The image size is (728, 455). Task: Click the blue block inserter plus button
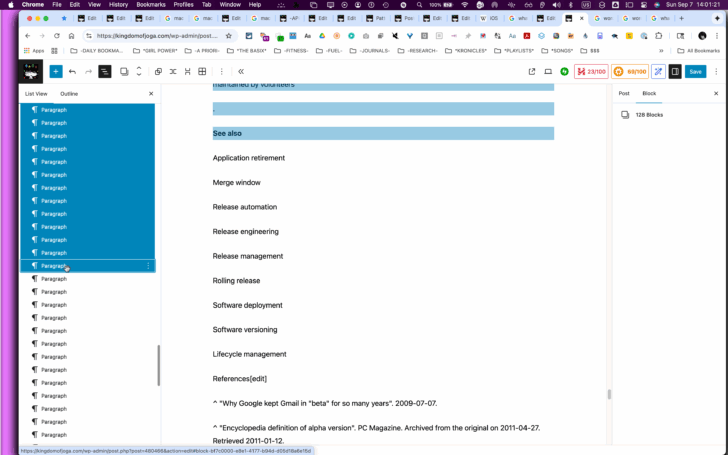[x=56, y=72]
